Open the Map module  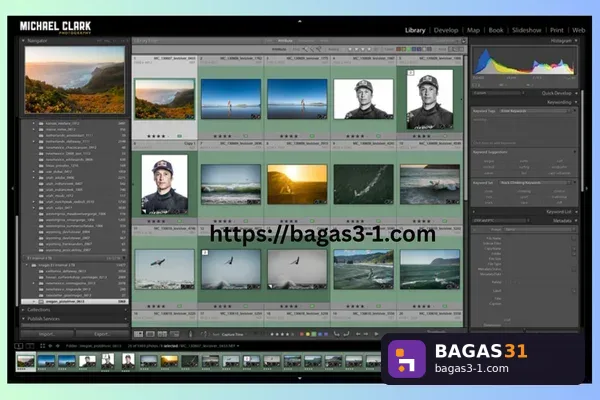[x=473, y=30]
